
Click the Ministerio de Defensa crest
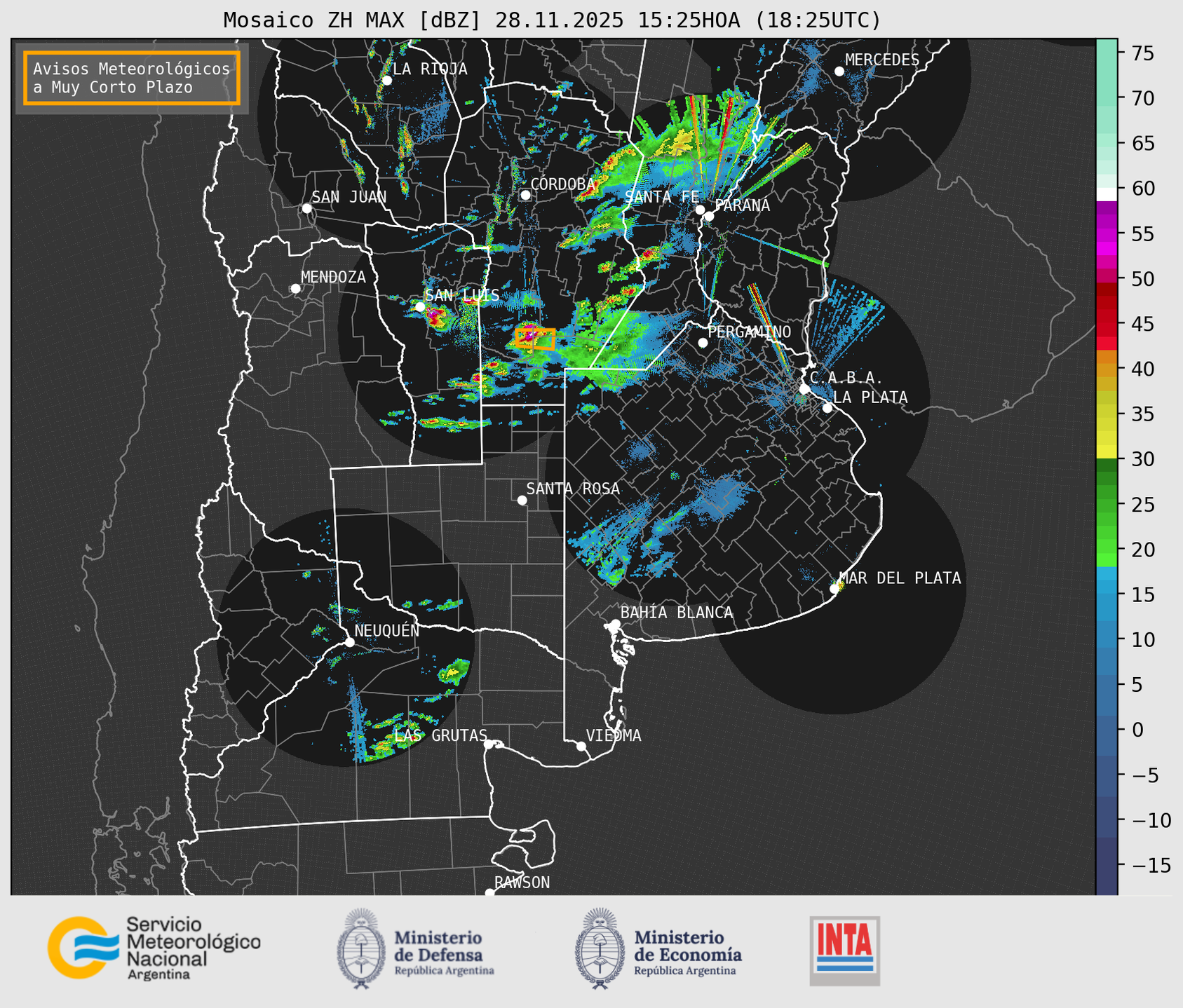361,948
